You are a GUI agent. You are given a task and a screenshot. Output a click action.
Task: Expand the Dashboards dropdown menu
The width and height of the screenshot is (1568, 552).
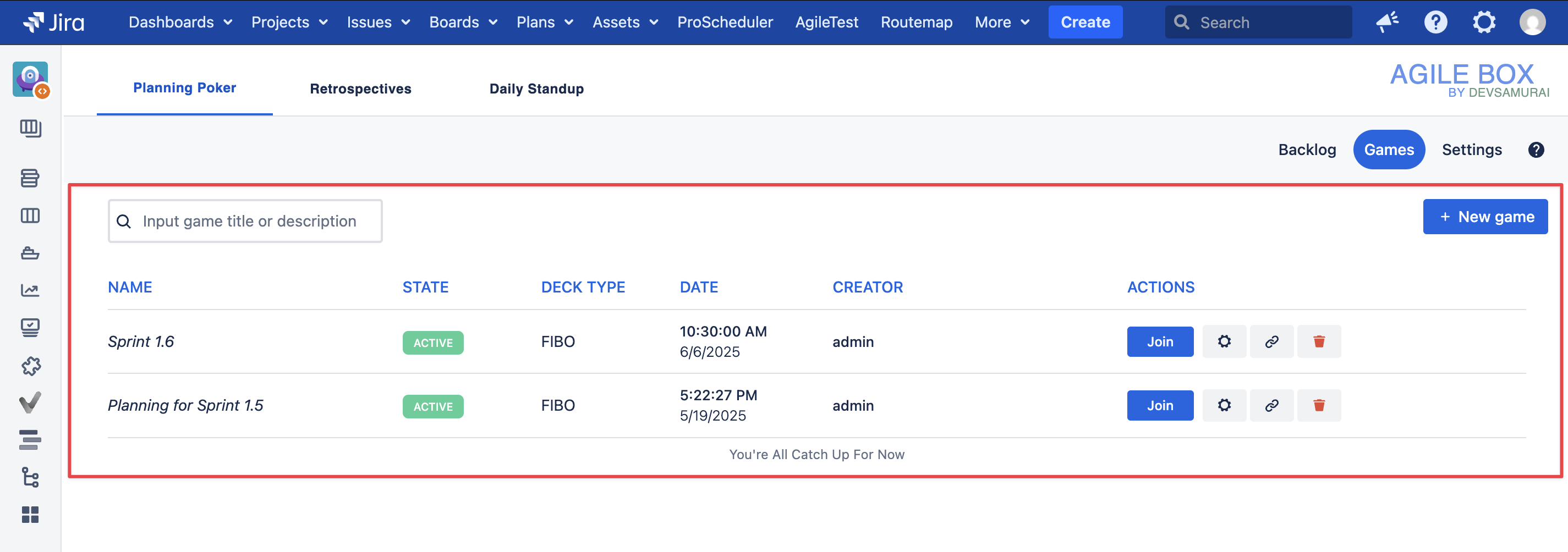180,23
